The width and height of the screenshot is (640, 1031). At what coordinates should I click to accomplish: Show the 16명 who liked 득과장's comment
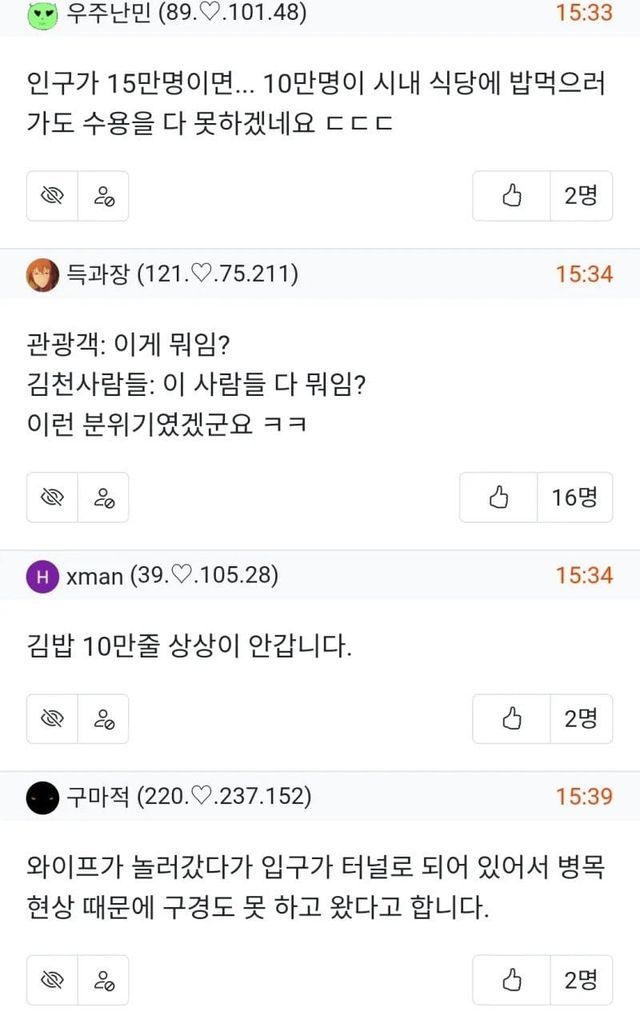(574, 497)
